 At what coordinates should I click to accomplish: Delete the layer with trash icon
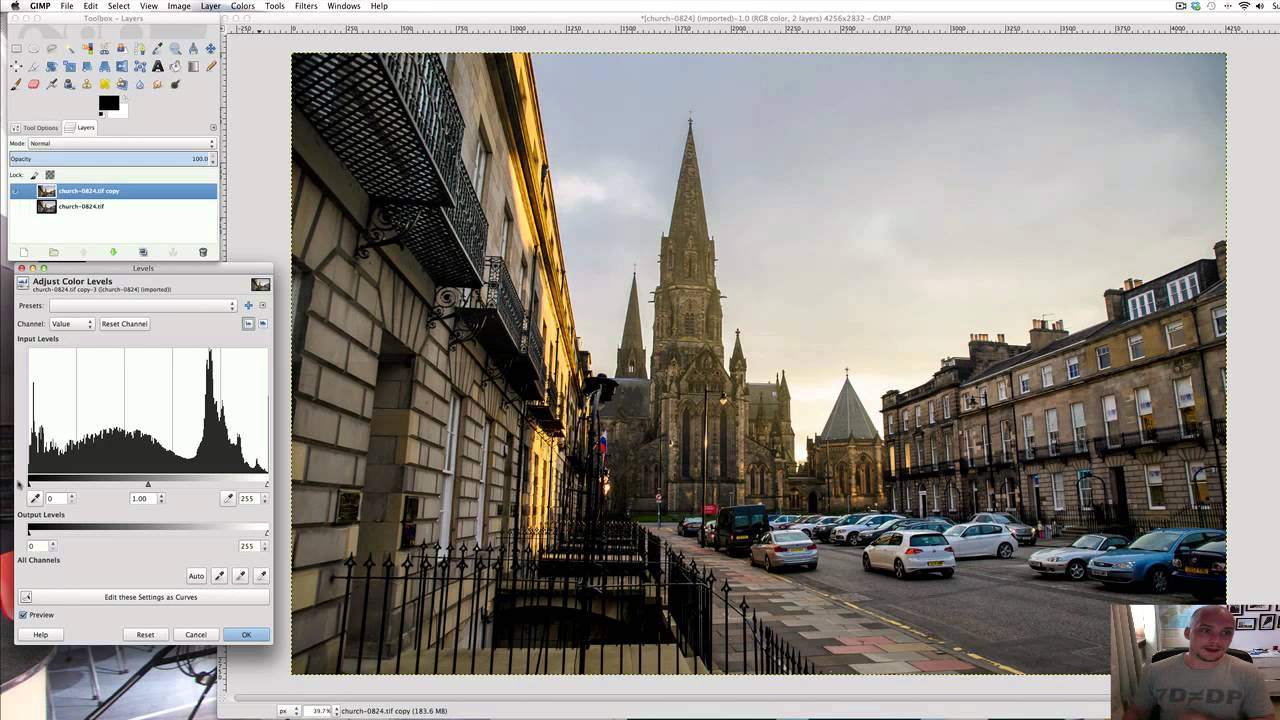pyautogui.click(x=203, y=252)
